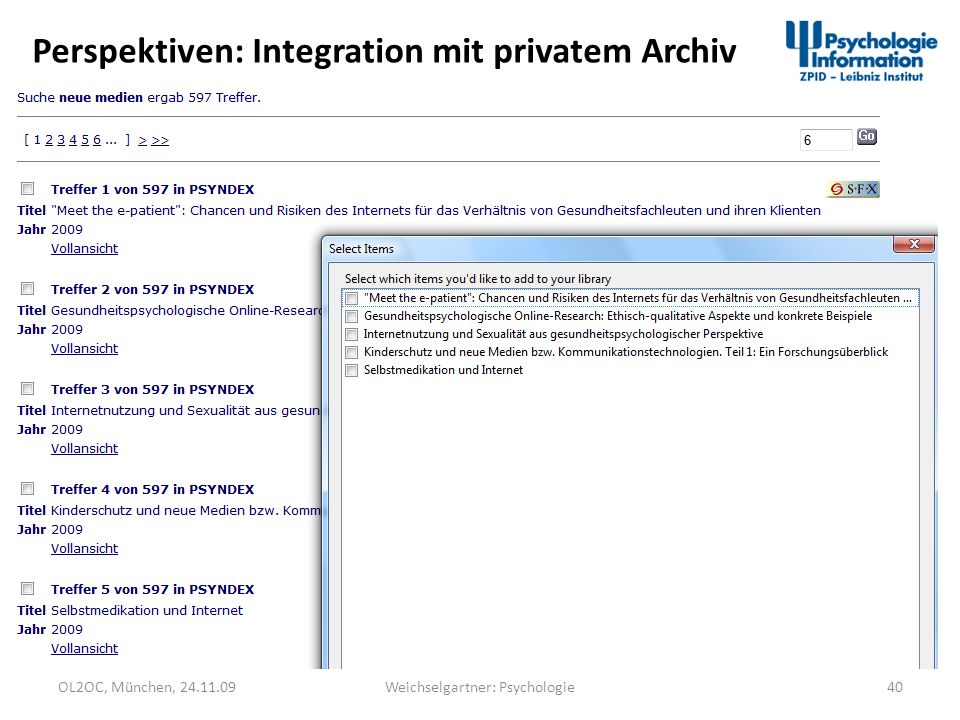Click the heading Treffer 5 von 597 in PSYNDEX

coord(152,589)
